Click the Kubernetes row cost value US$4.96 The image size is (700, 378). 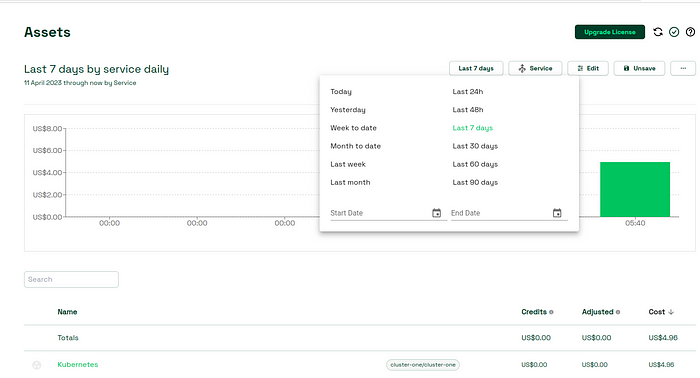click(x=661, y=365)
